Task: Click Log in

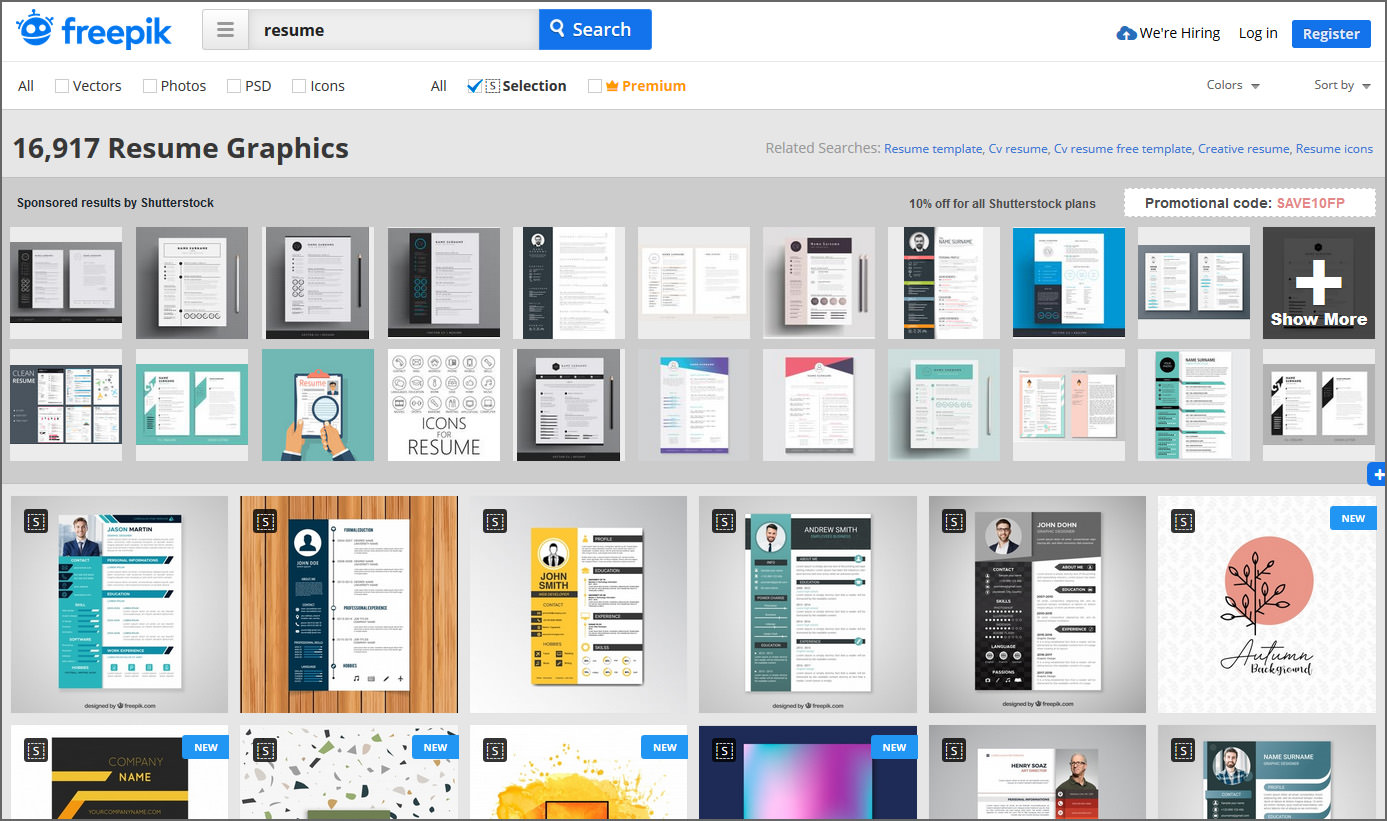Action: tap(1257, 33)
